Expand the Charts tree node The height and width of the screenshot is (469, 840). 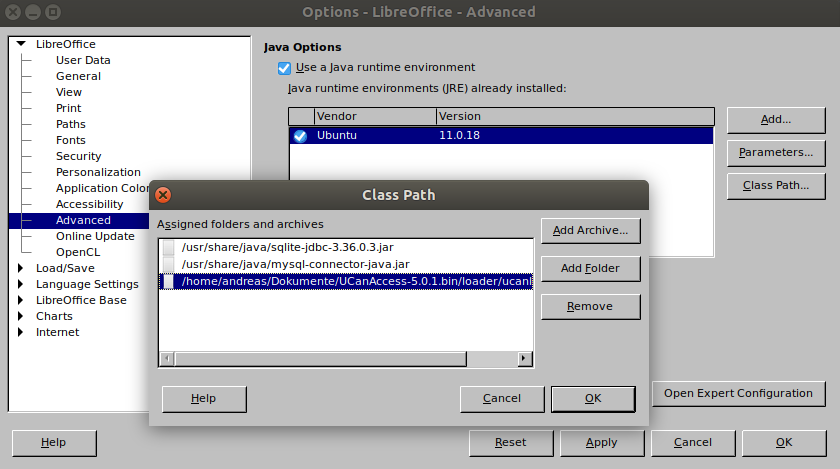[x=20, y=316]
